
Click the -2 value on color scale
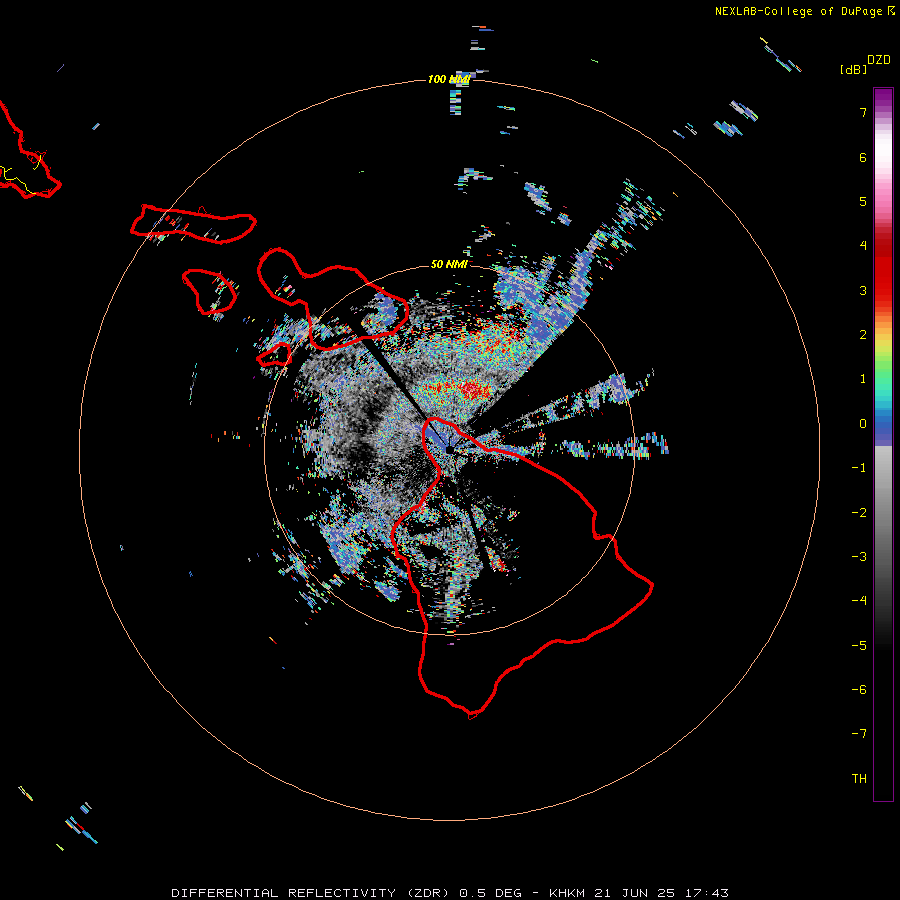tap(859, 513)
